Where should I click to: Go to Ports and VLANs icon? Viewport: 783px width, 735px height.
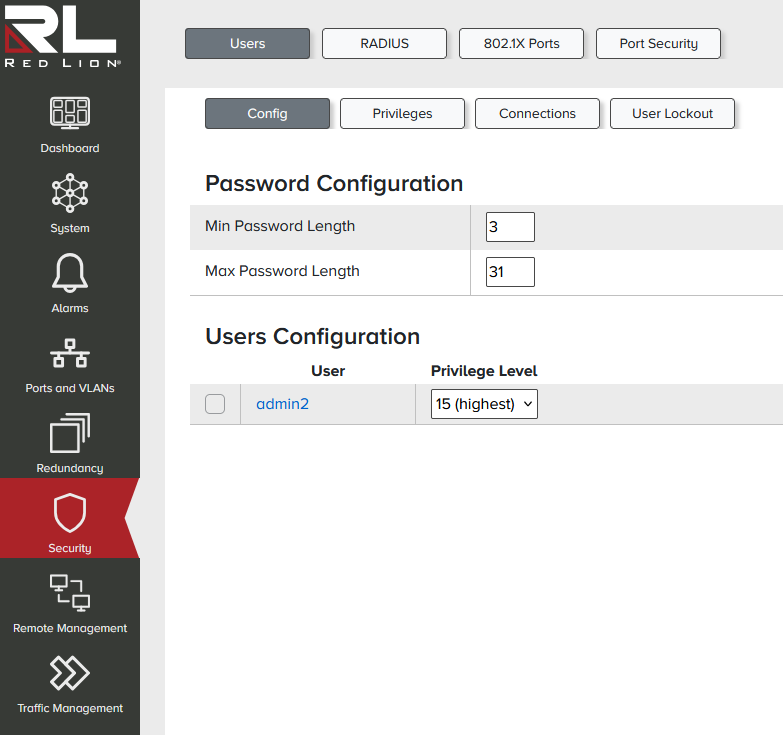pyautogui.click(x=70, y=353)
